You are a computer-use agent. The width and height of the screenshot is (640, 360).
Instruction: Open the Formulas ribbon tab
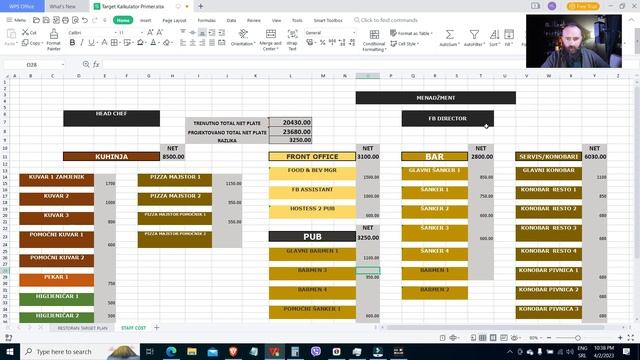click(x=207, y=20)
